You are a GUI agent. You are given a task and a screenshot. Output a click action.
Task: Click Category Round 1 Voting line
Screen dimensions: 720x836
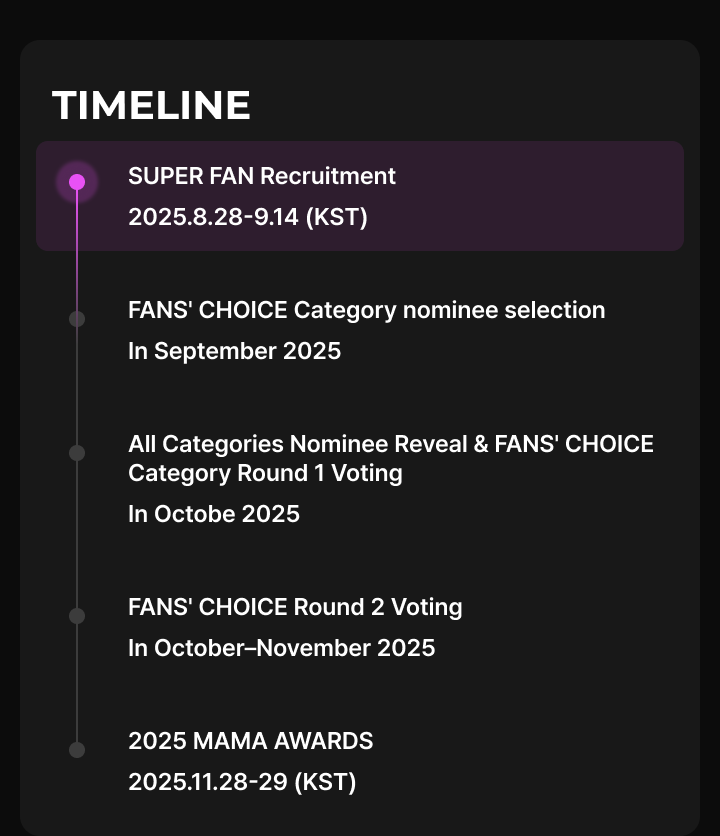click(265, 473)
